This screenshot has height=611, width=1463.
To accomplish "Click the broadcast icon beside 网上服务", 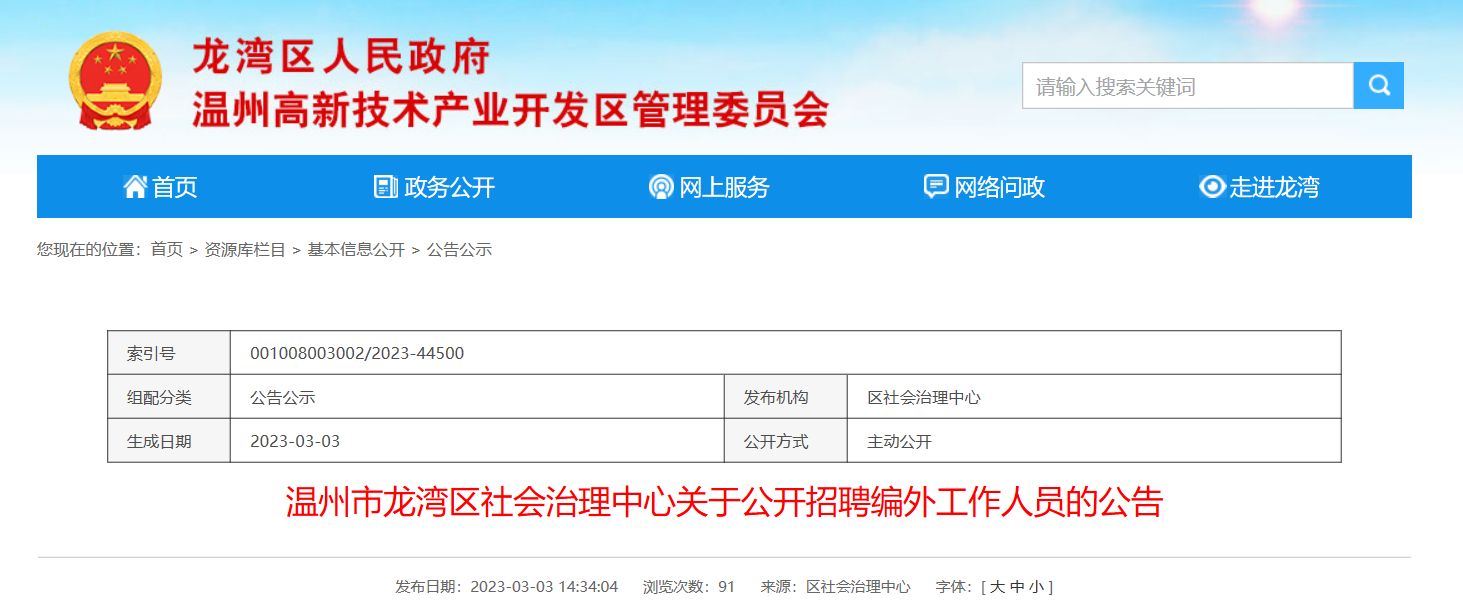I will (661, 187).
